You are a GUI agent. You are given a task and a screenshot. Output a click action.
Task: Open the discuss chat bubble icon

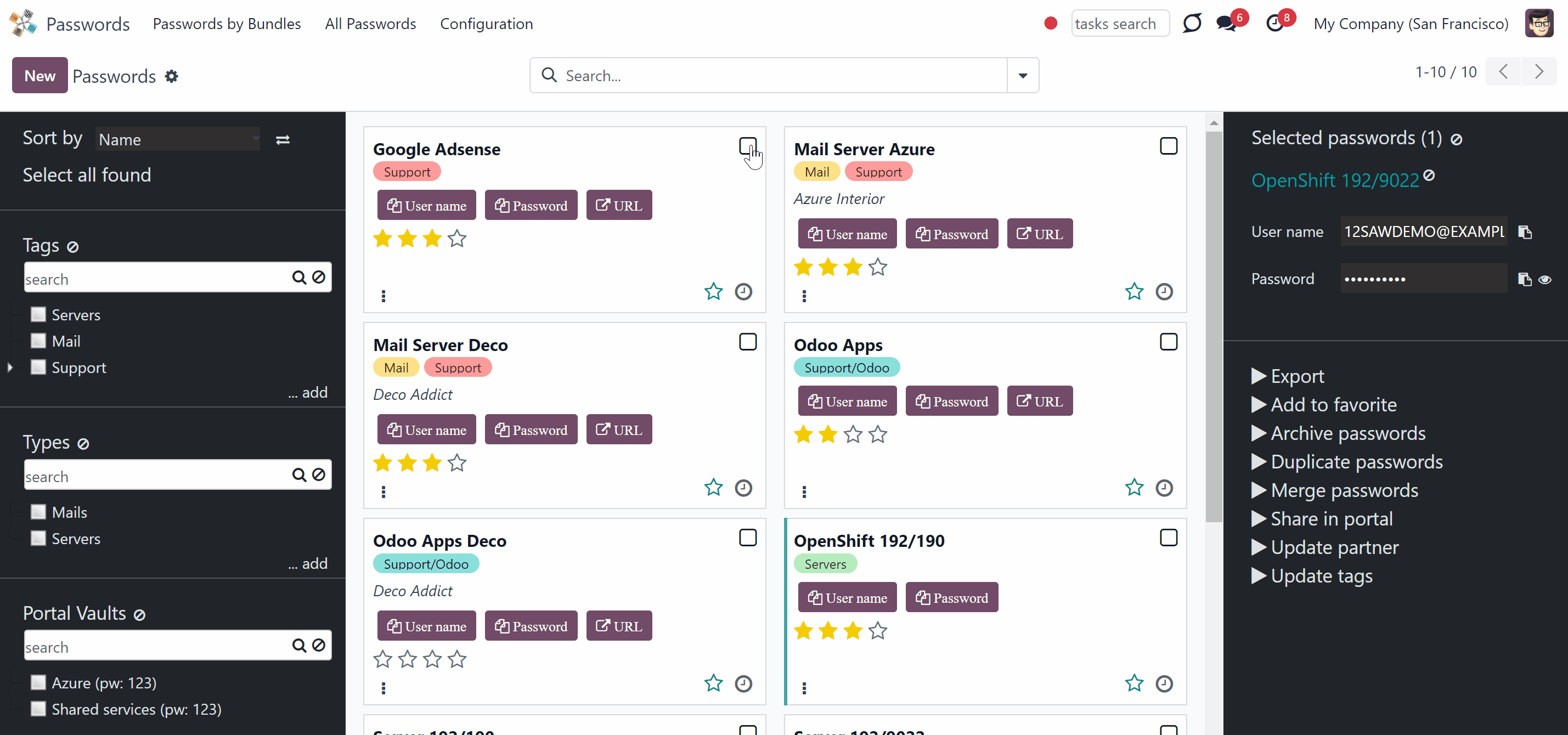tap(1192, 23)
